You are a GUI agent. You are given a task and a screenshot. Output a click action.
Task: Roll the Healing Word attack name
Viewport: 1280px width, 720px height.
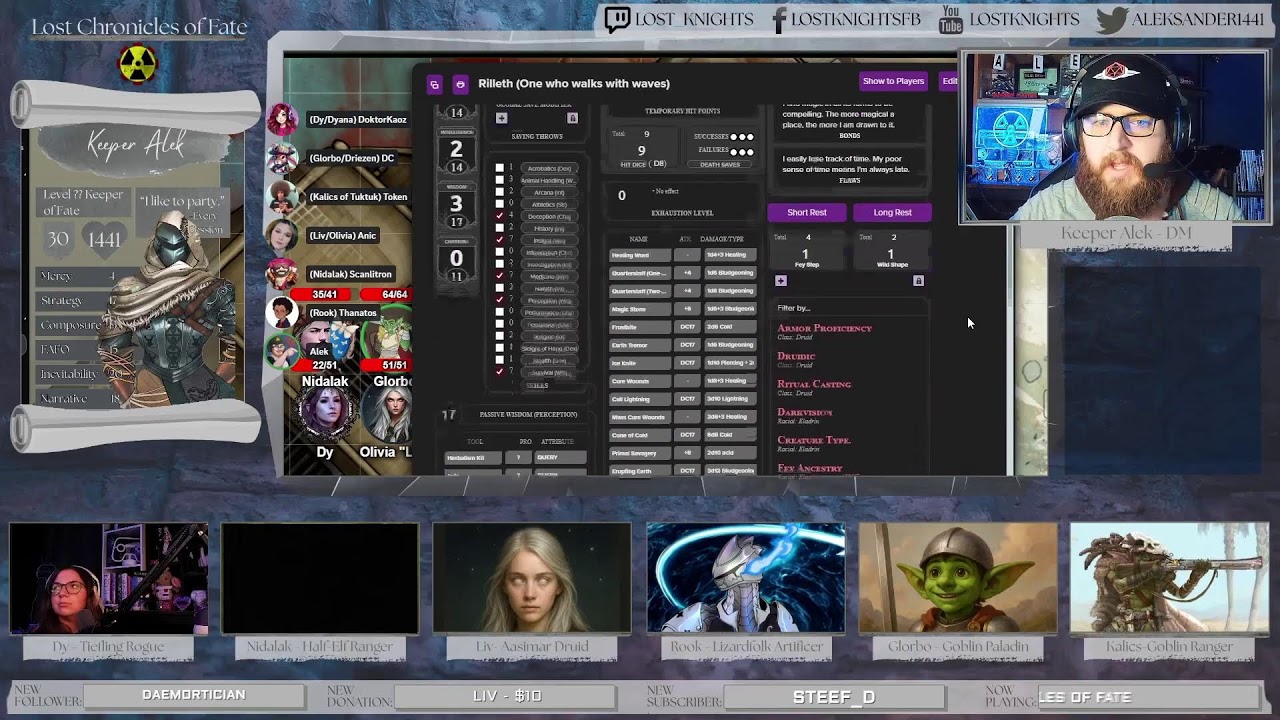click(x=638, y=255)
